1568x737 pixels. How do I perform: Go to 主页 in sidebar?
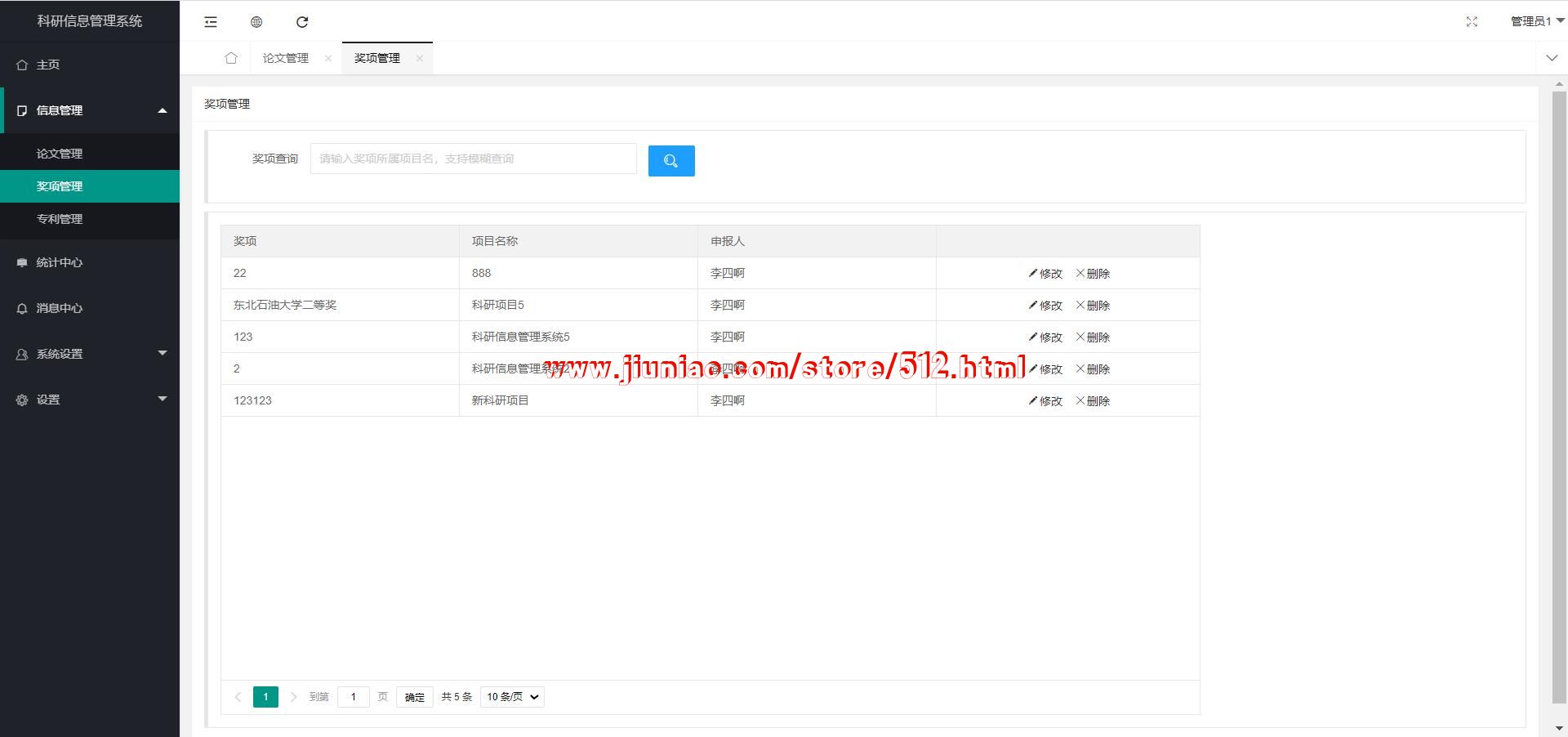90,65
